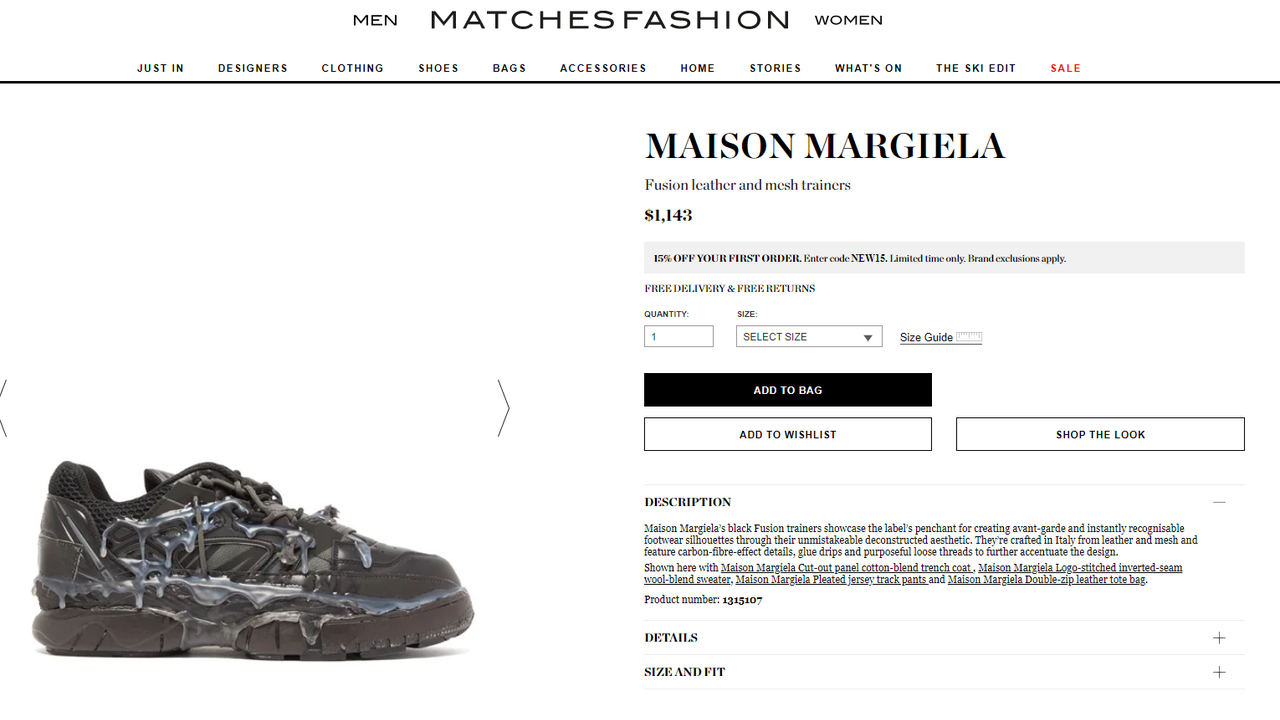Focus the quantity input field

tap(679, 337)
